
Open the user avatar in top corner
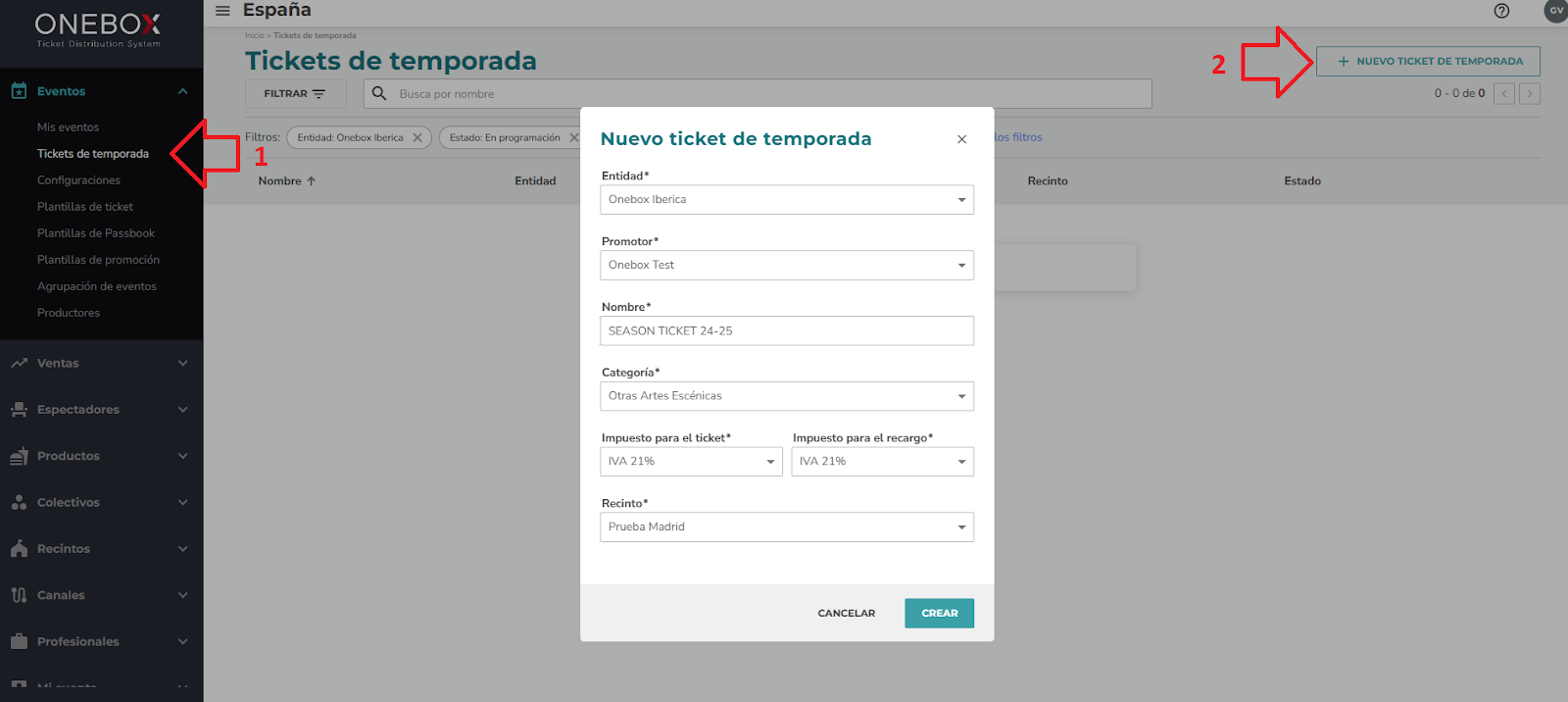tap(1555, 11)
